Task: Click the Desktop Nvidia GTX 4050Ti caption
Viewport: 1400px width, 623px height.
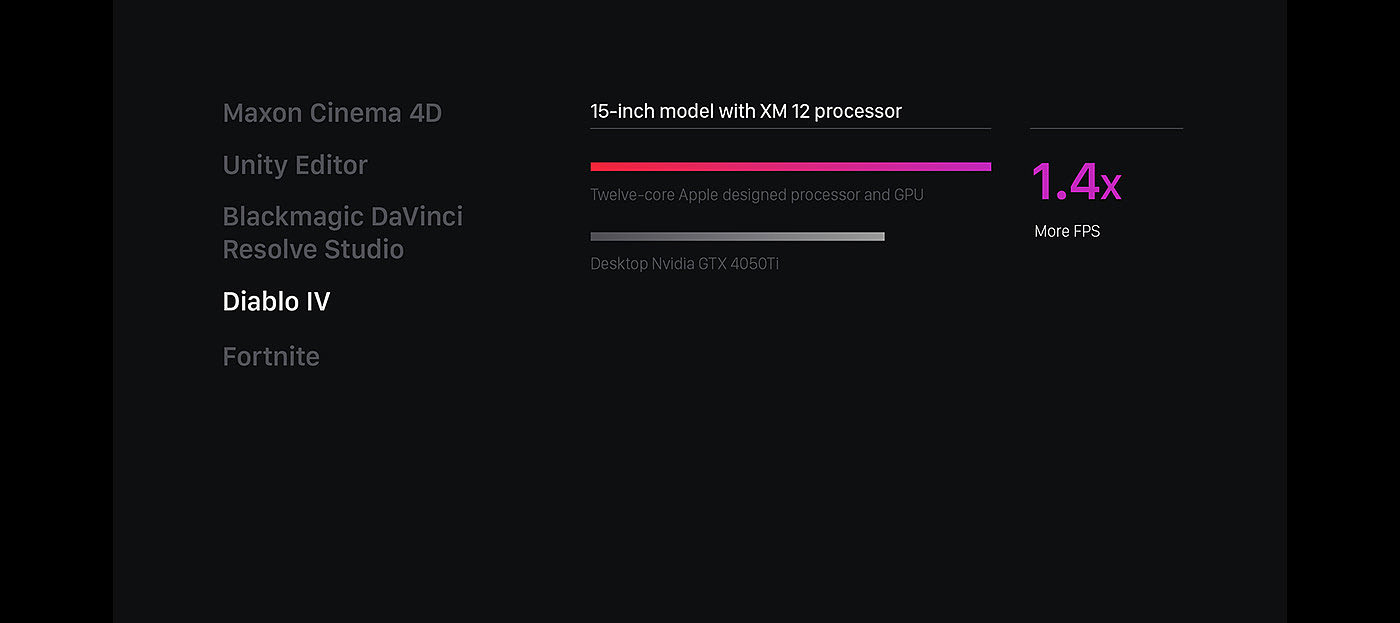Action: pyautogui.click(x=684, y=264)
